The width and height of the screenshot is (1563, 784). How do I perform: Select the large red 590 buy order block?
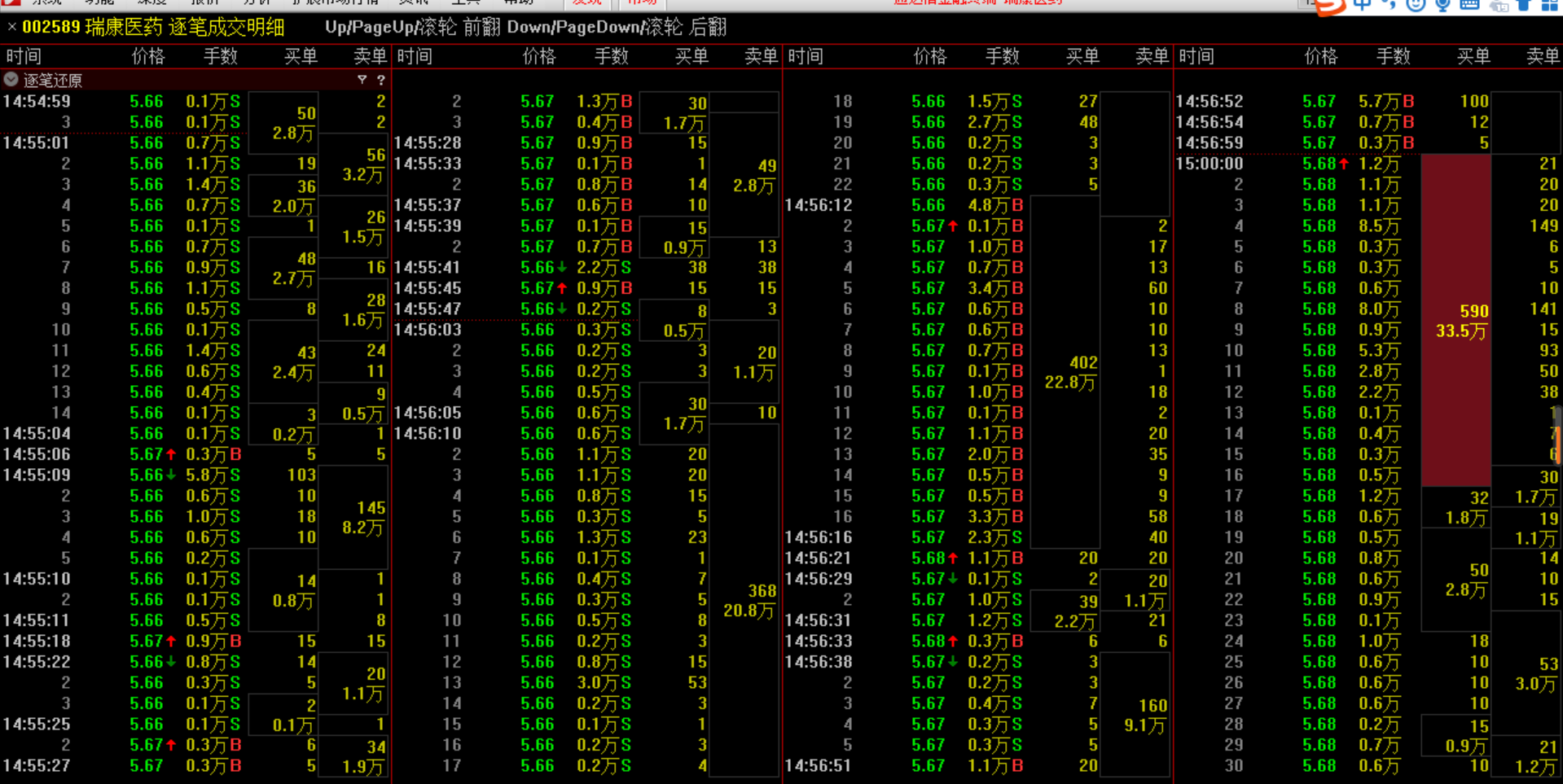click(1456, 321)
